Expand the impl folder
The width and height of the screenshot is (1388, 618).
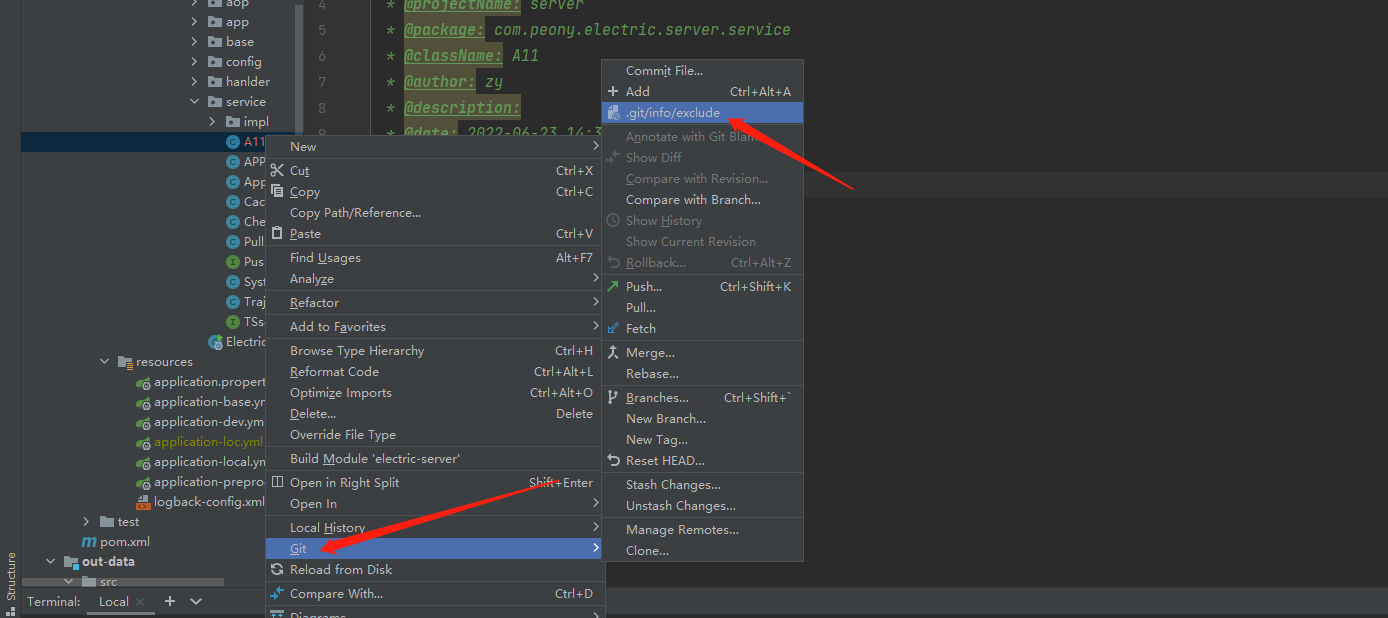(x=213, y=122)
